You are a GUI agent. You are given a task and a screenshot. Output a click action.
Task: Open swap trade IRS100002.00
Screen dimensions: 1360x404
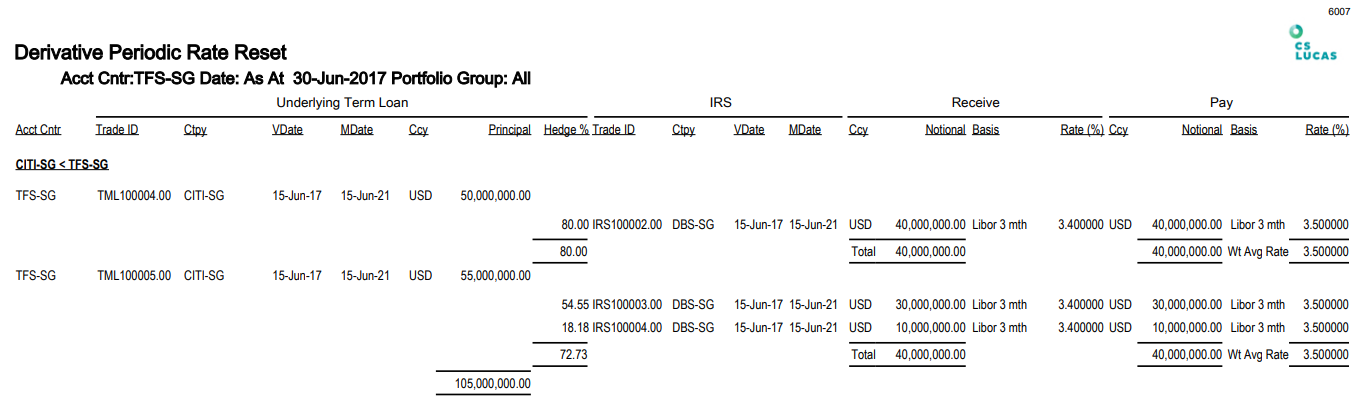pyautogui.click(x=627, y=225)
